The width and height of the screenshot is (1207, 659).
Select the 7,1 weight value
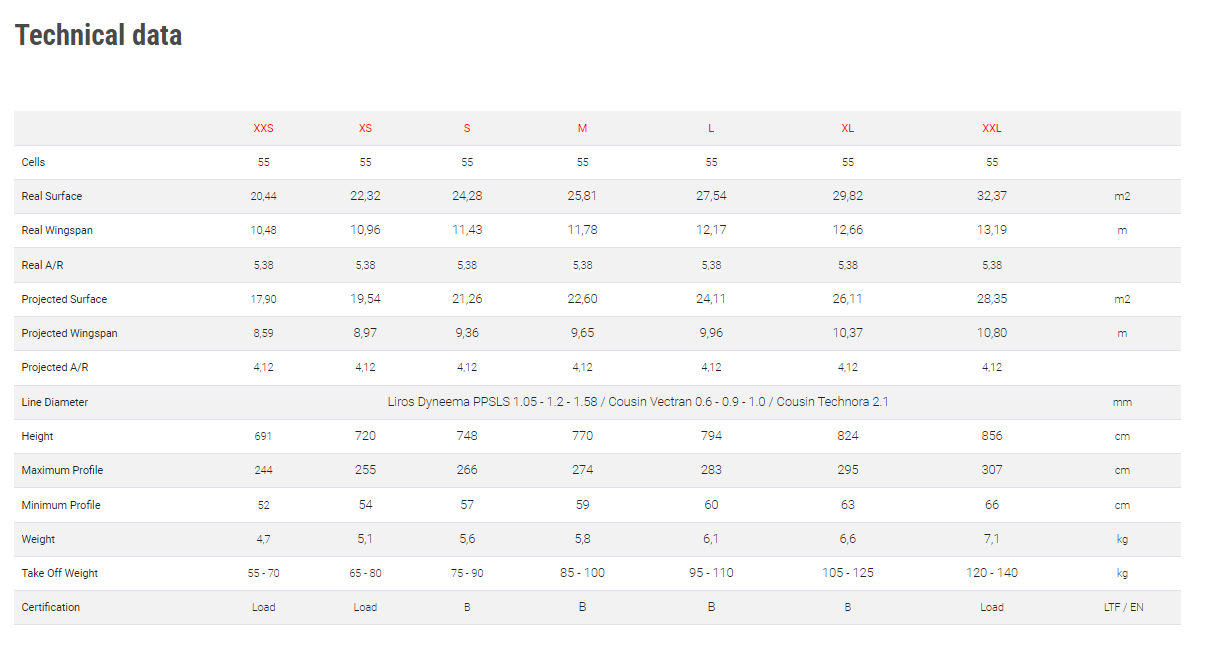click(x=991, y=539)
